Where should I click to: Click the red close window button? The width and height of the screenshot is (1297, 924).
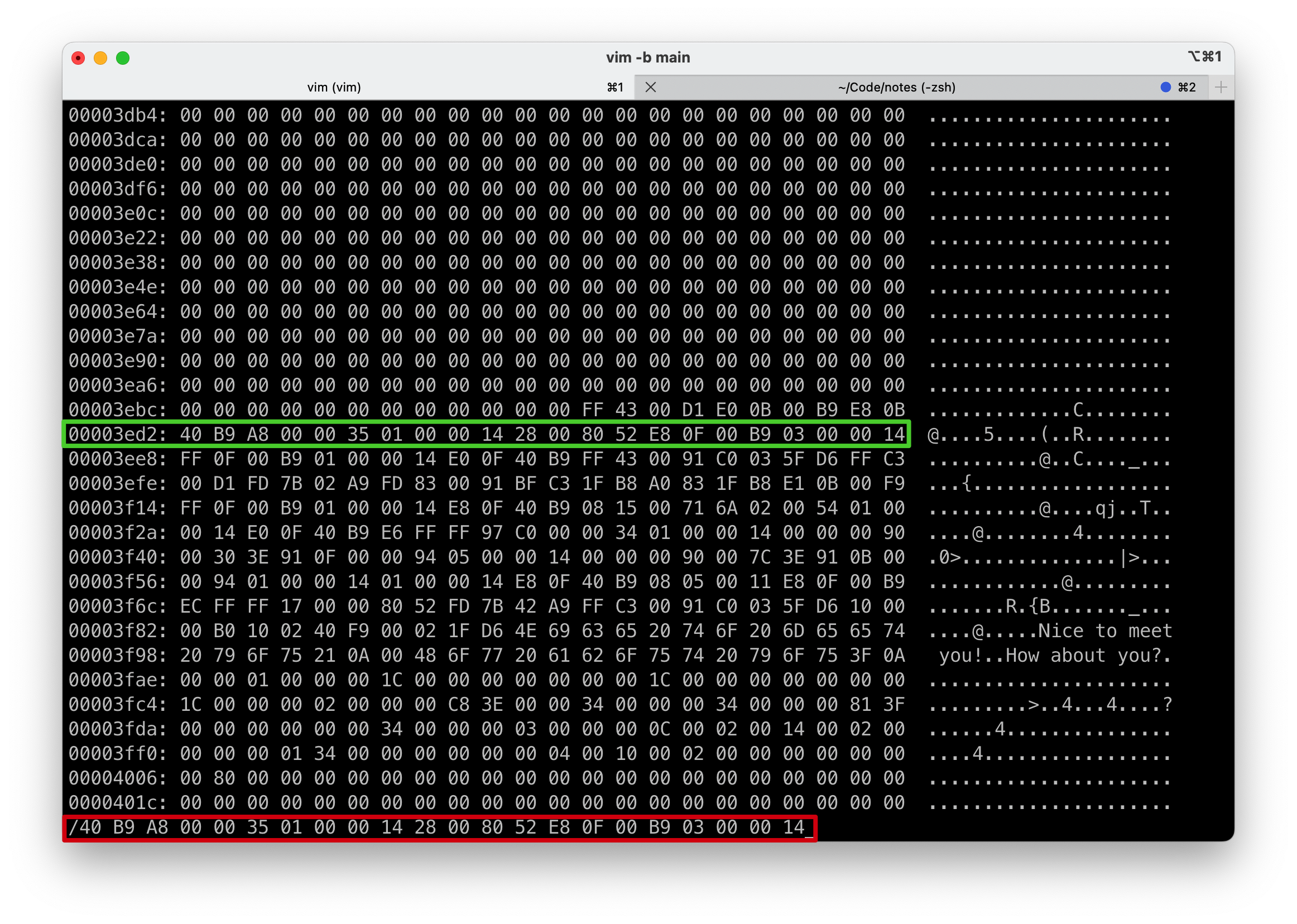pyautogui.click(x=78, y=58)
